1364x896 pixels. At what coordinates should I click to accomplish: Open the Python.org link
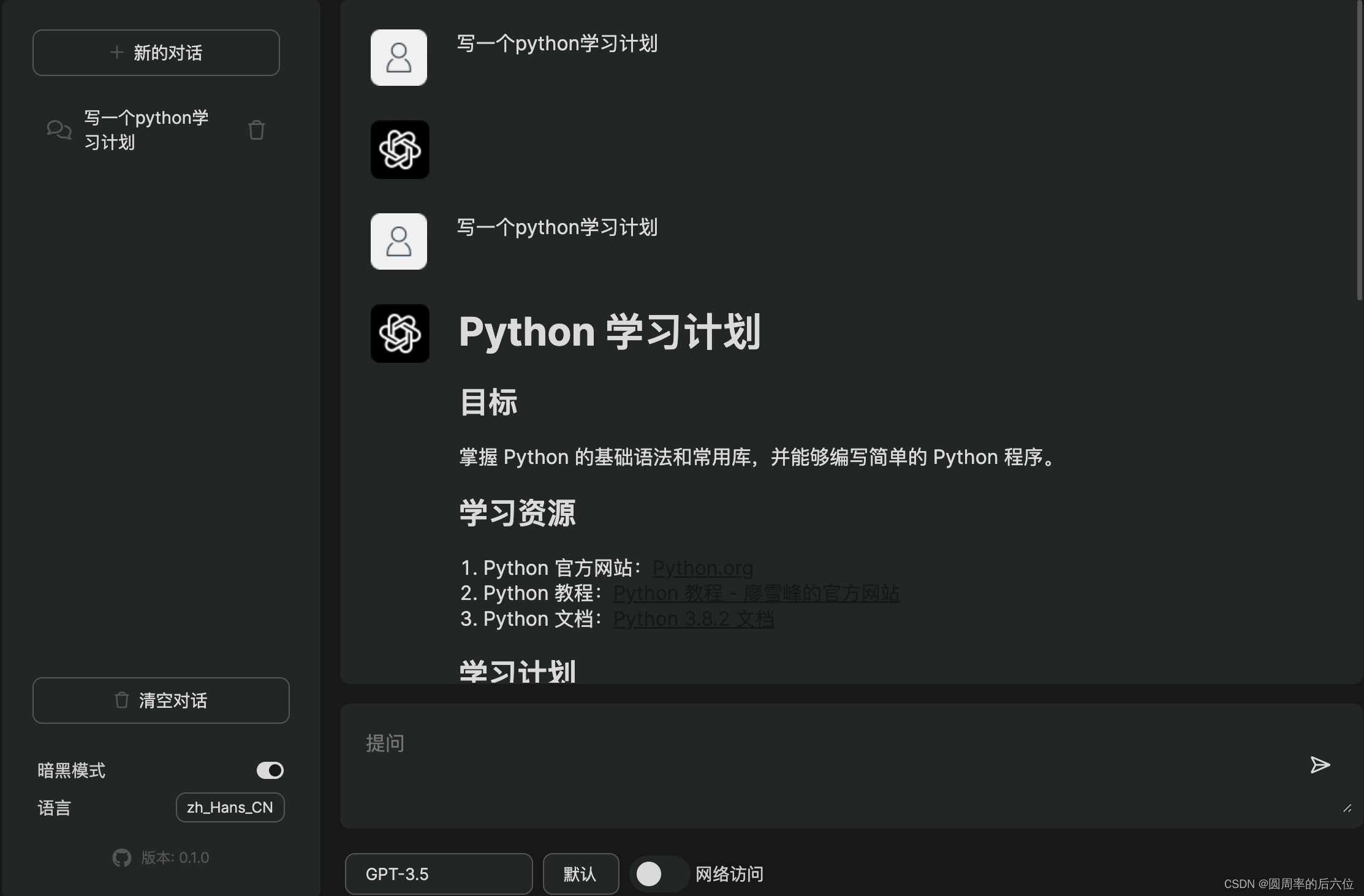click(702, 568)
